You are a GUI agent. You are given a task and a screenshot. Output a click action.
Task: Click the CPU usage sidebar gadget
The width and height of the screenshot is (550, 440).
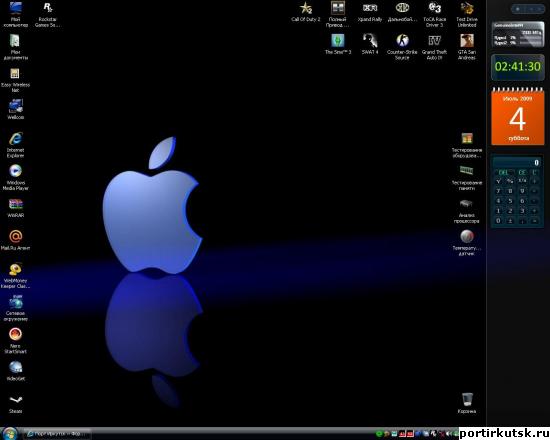tap(518, 34)
